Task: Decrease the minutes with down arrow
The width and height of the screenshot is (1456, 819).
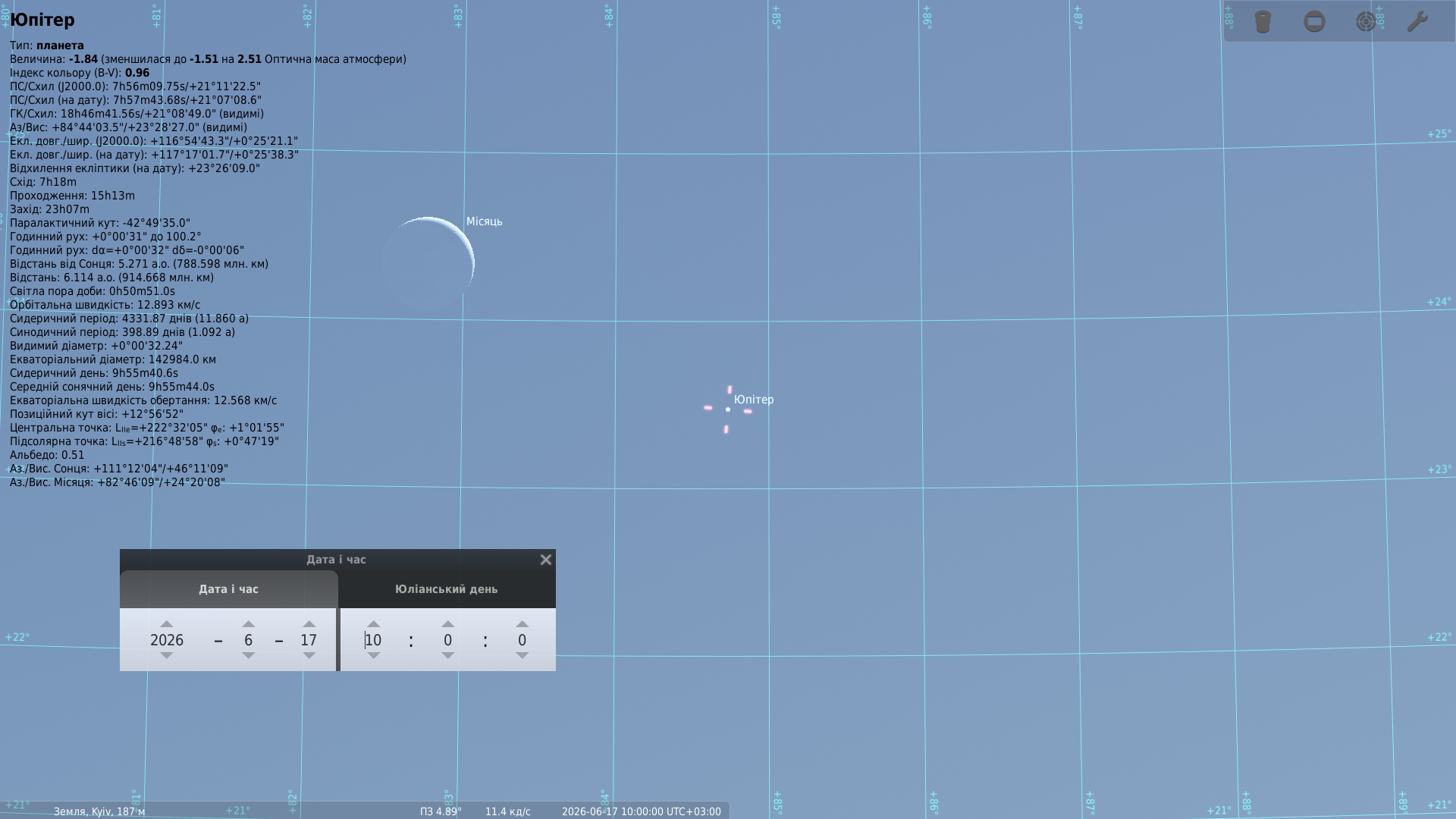Action: point(447,656)
